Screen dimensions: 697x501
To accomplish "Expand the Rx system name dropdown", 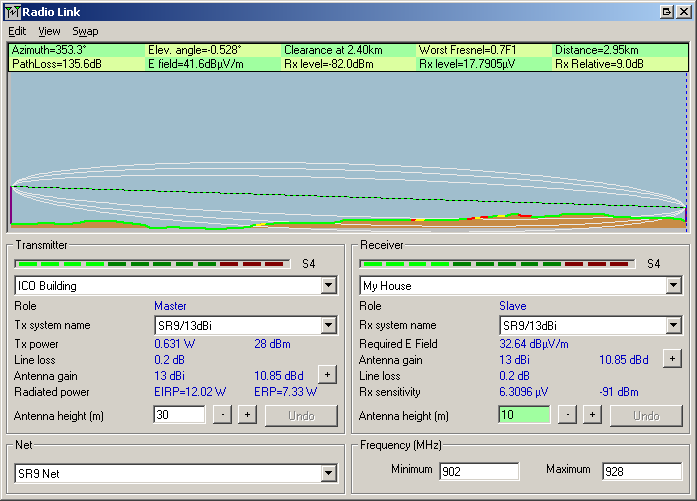I will click(x=673, y=325).
